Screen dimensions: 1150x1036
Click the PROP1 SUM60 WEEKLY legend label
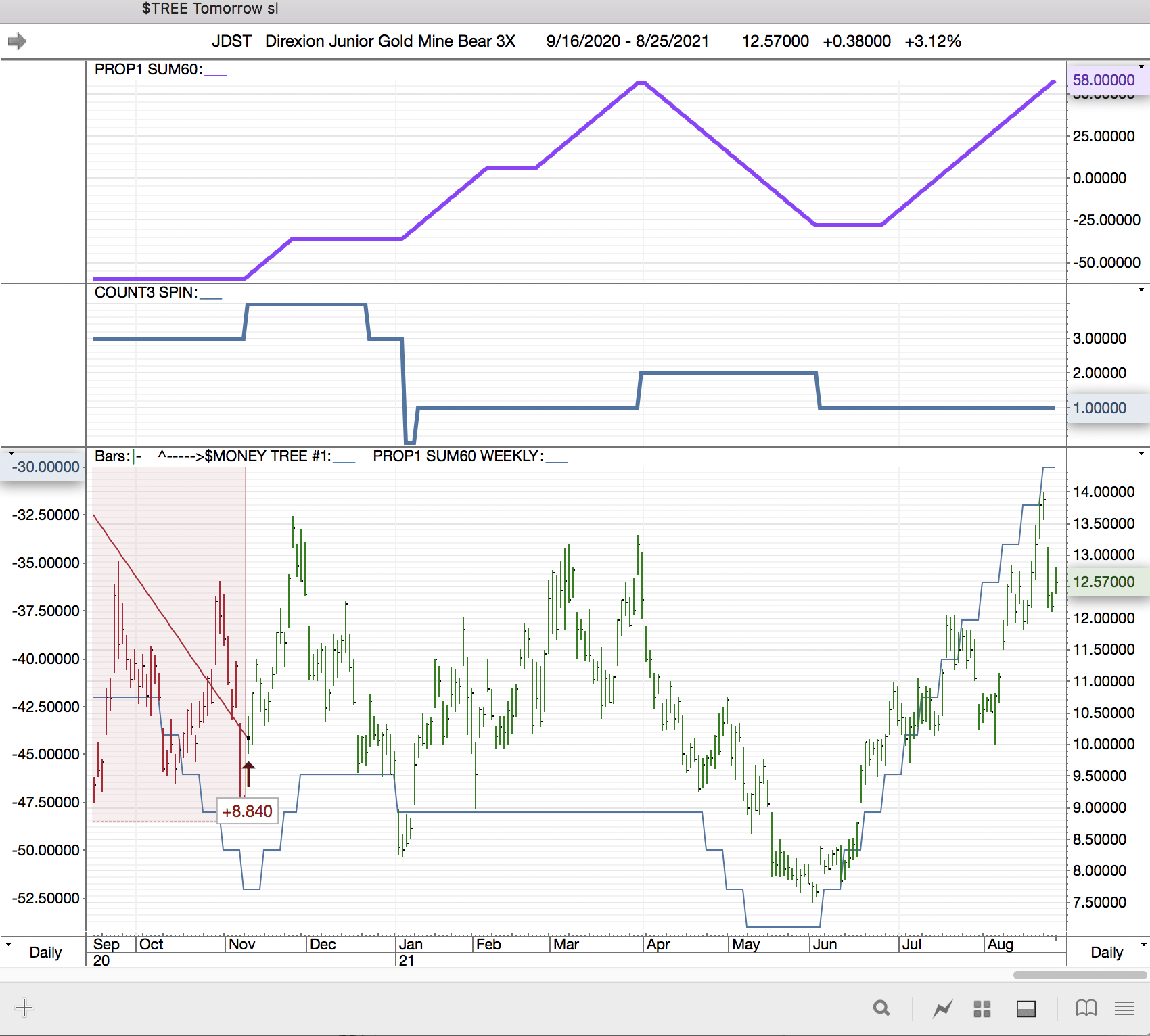click(x=458, y=456)
